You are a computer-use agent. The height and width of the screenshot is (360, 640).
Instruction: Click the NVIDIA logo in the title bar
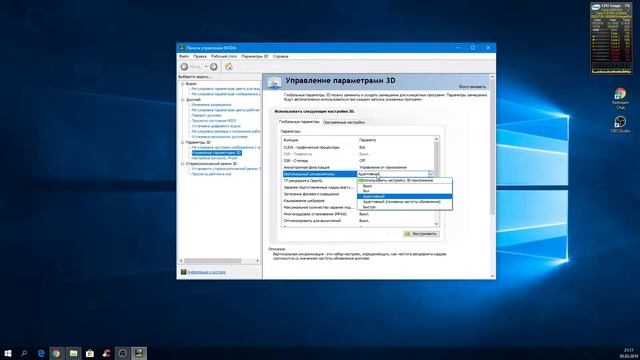182,48
